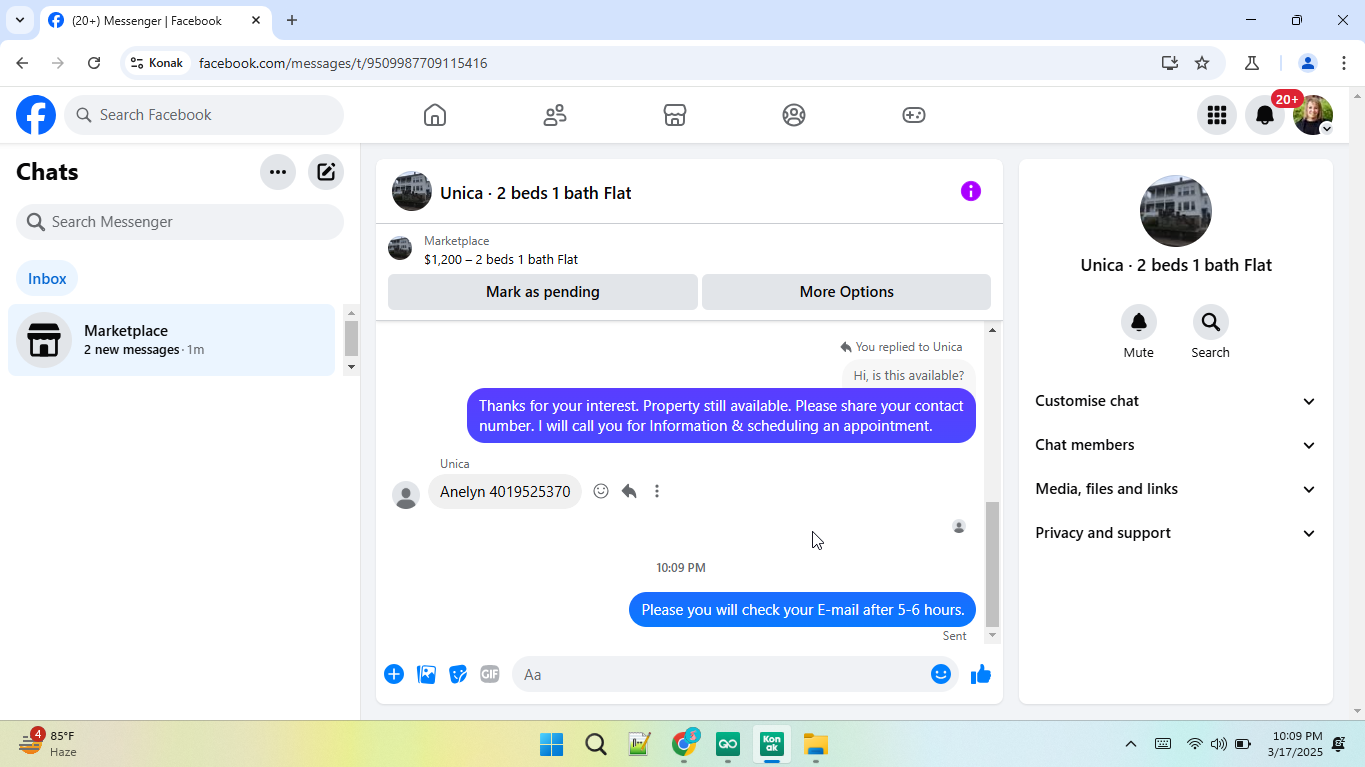Open the emoji picker in message box

click(x=941, y=674)
